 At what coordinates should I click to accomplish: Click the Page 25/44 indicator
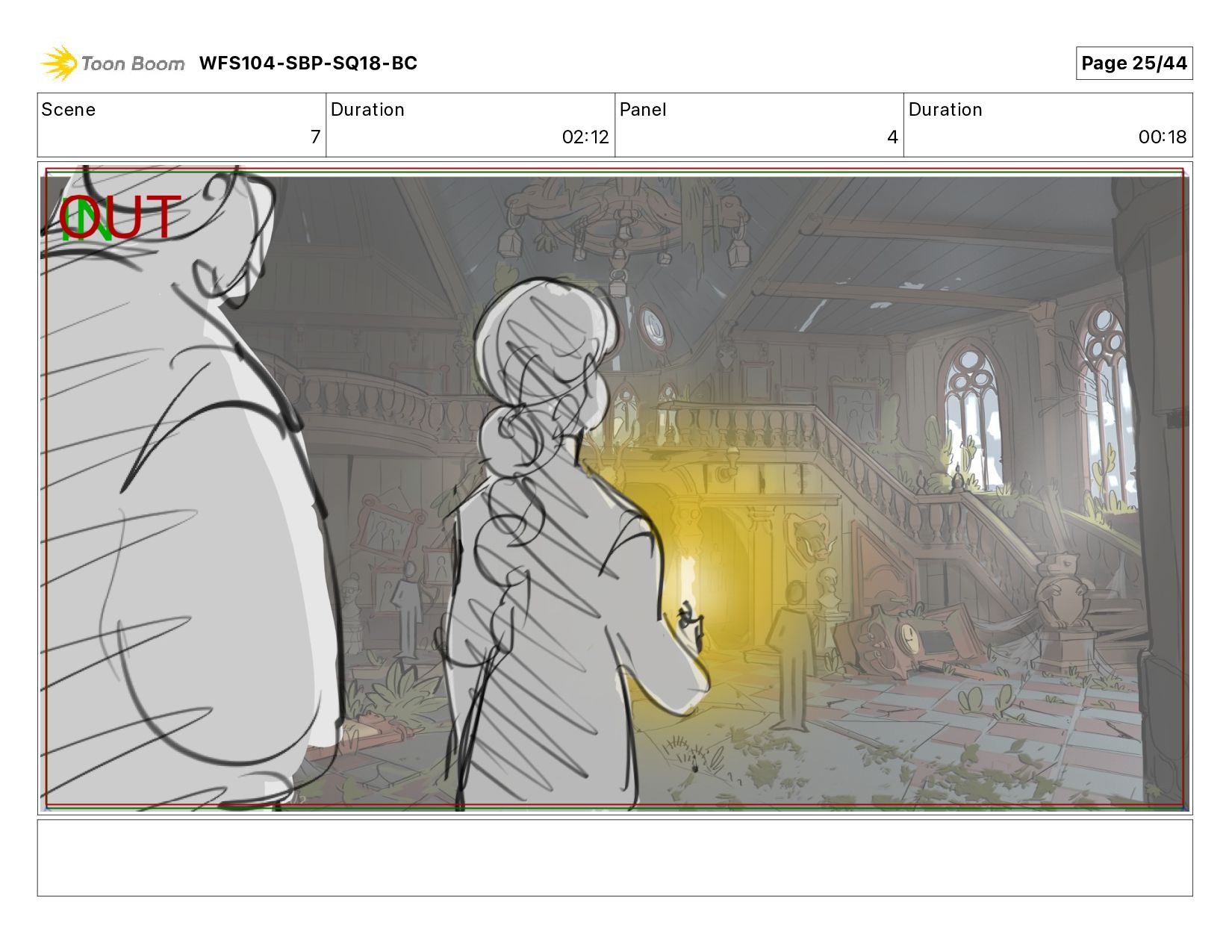point(1133,63)
